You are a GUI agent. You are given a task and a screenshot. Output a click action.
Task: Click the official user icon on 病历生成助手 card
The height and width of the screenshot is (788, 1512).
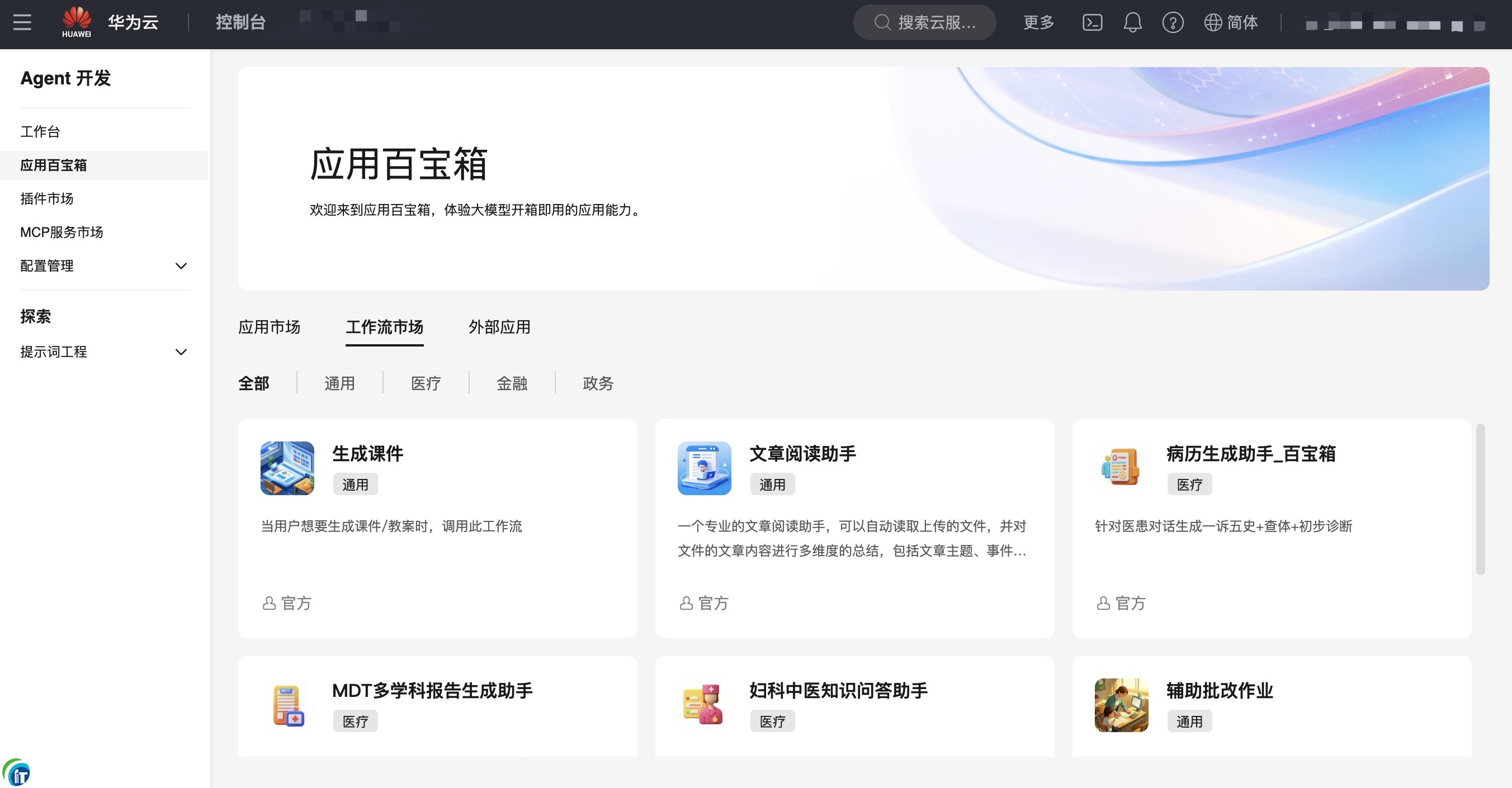pyautogui.click(x=1103, y=603)
